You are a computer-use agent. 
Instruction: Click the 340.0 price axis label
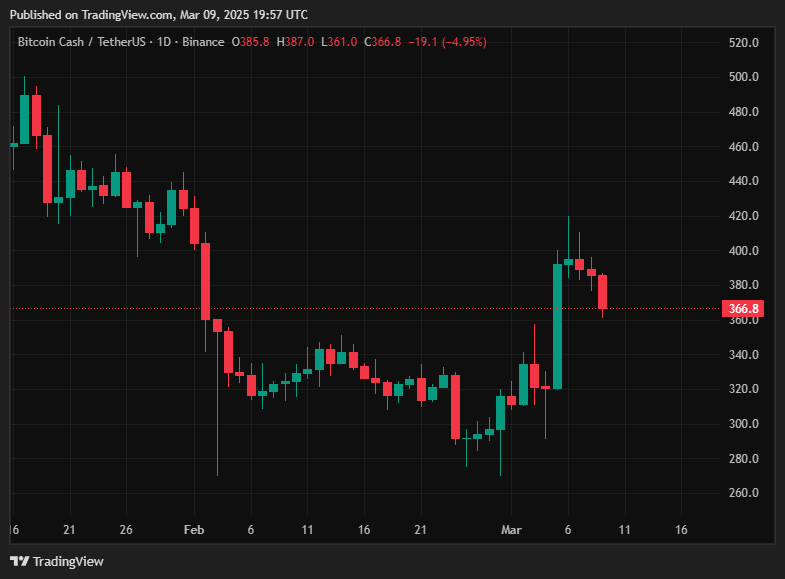point(743,355)
